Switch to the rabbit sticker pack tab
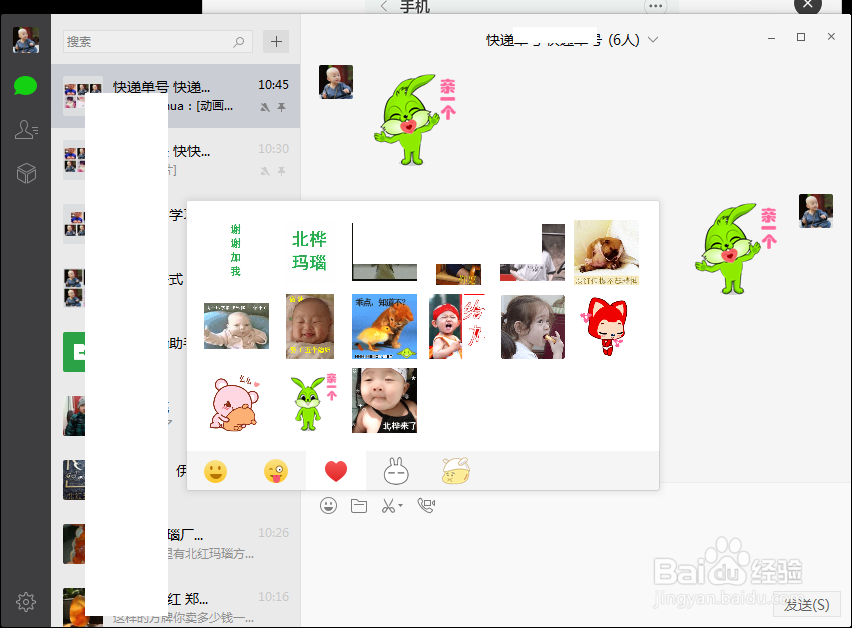 coord(395,470)
